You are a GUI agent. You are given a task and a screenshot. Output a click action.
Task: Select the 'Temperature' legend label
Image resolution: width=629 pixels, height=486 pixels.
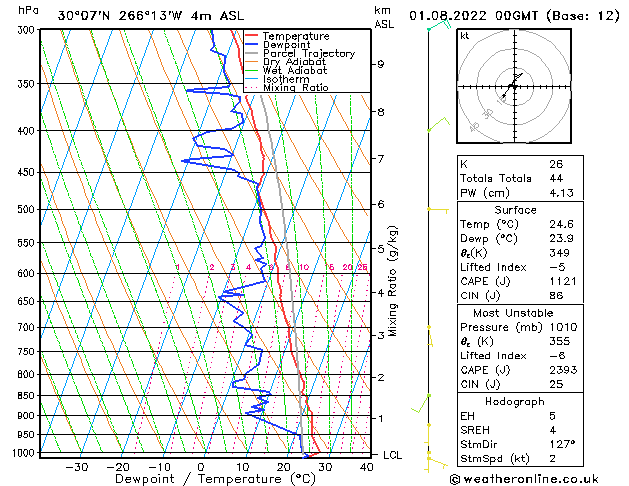(x=296, y=36)
